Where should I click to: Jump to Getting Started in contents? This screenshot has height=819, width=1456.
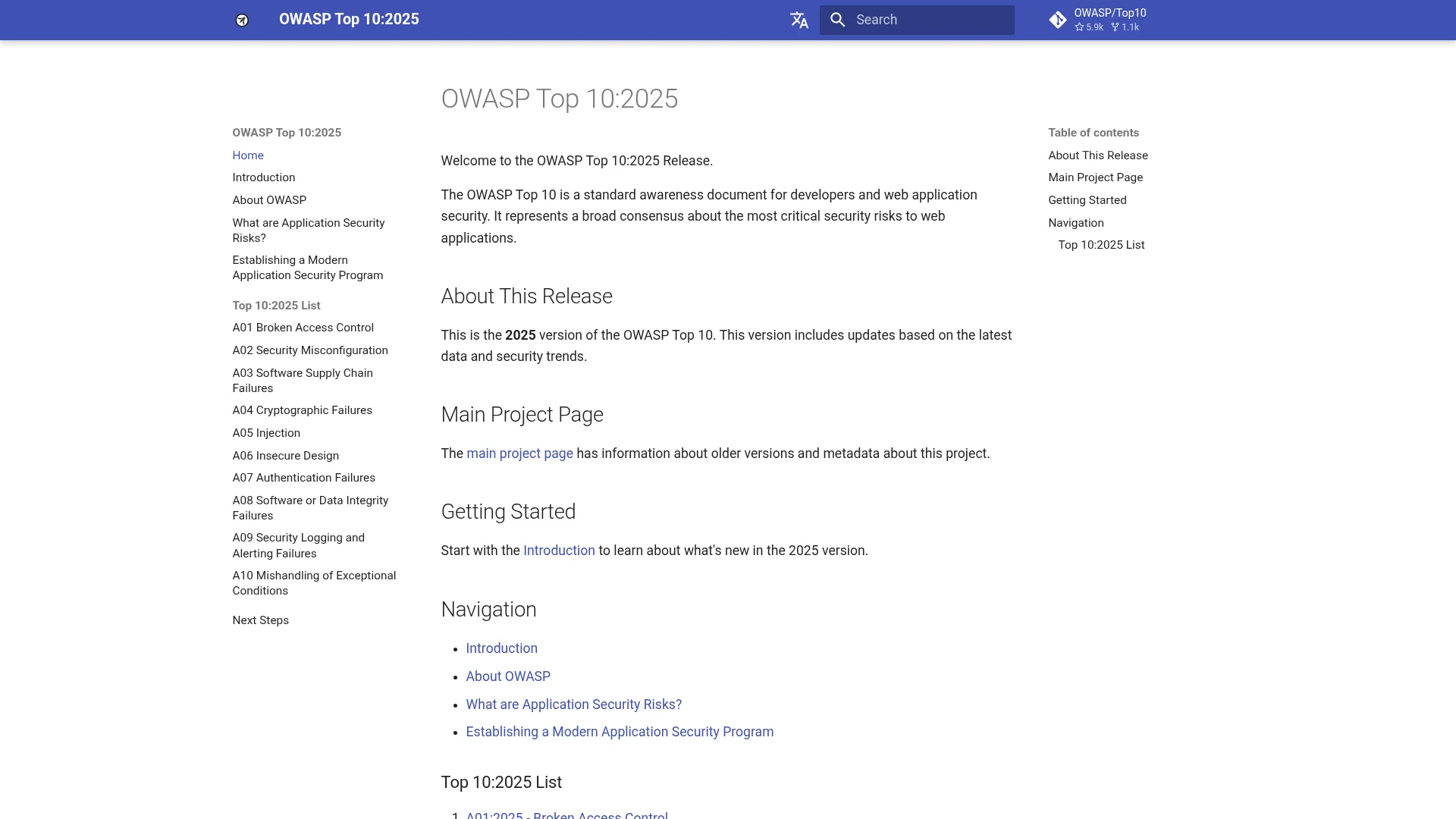tap(1087, 200)
